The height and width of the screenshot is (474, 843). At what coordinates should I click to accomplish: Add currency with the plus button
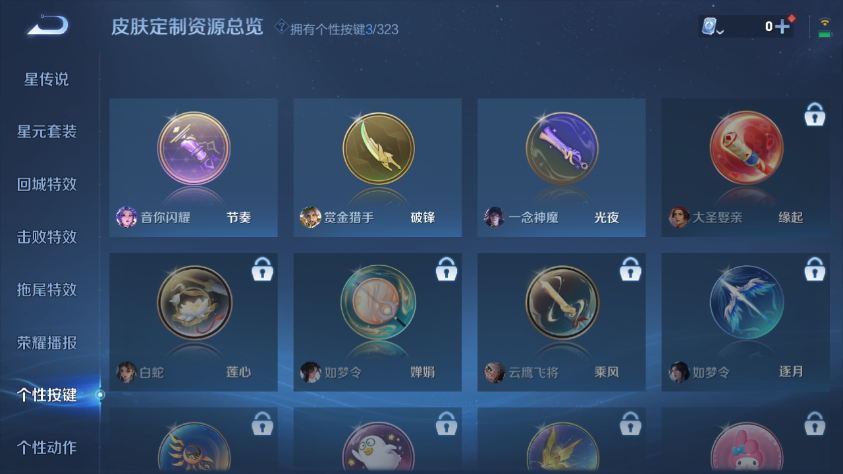point(783,26)
